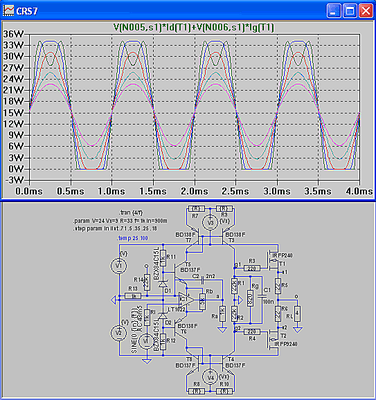Click the D1 zener diode symbol

163,284
